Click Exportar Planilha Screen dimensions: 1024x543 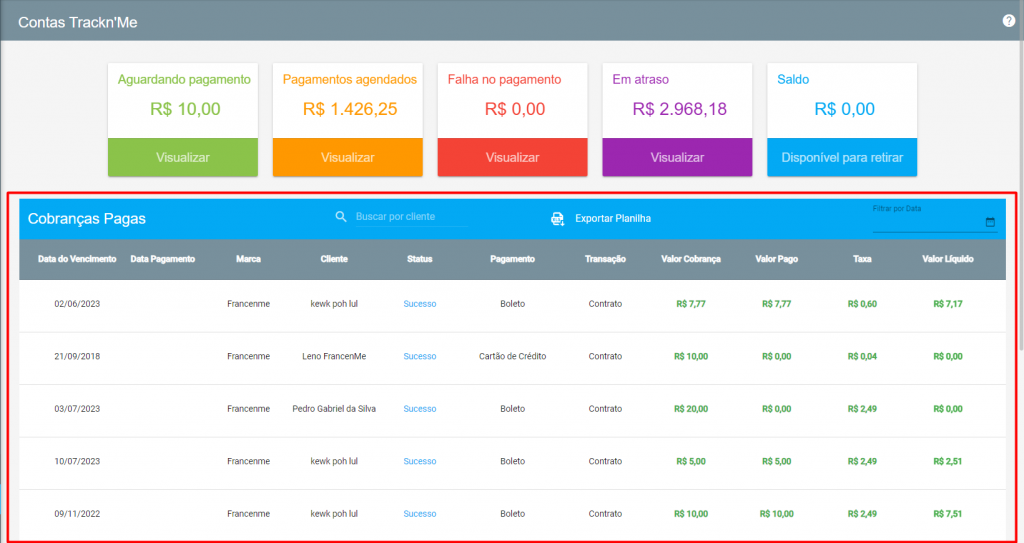click(613, 218)
